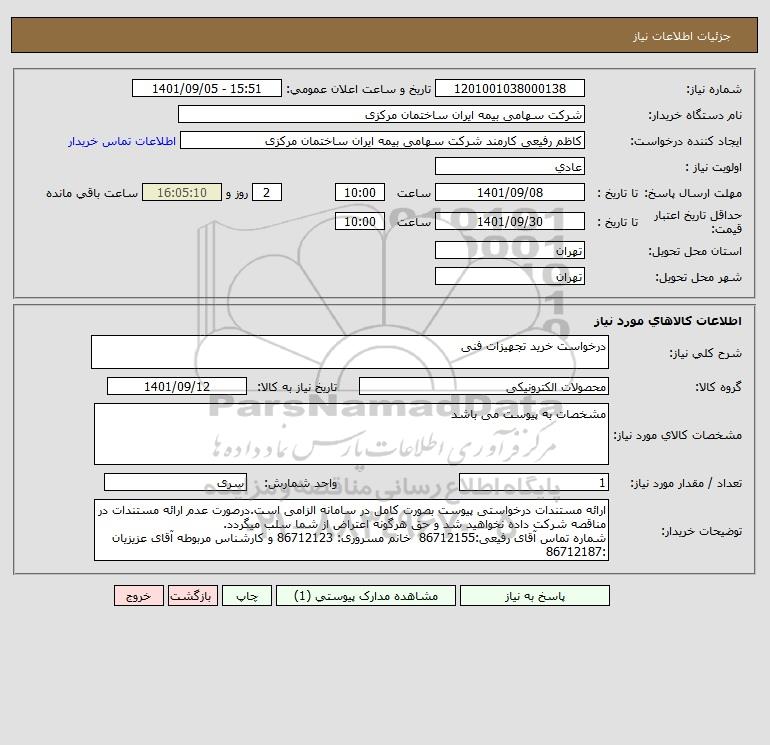Click the ایجاد کننده درخواست label
Viewport: 770px width, 745px height.
[x=686, y=141]
